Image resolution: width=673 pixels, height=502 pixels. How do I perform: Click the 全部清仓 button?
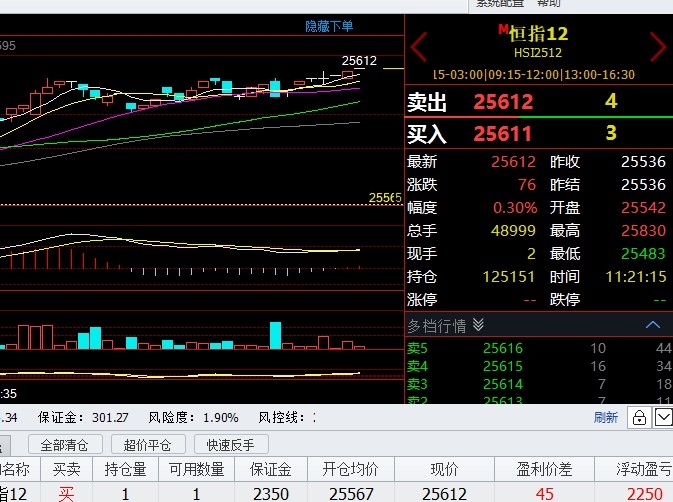[x=65, y=445]
